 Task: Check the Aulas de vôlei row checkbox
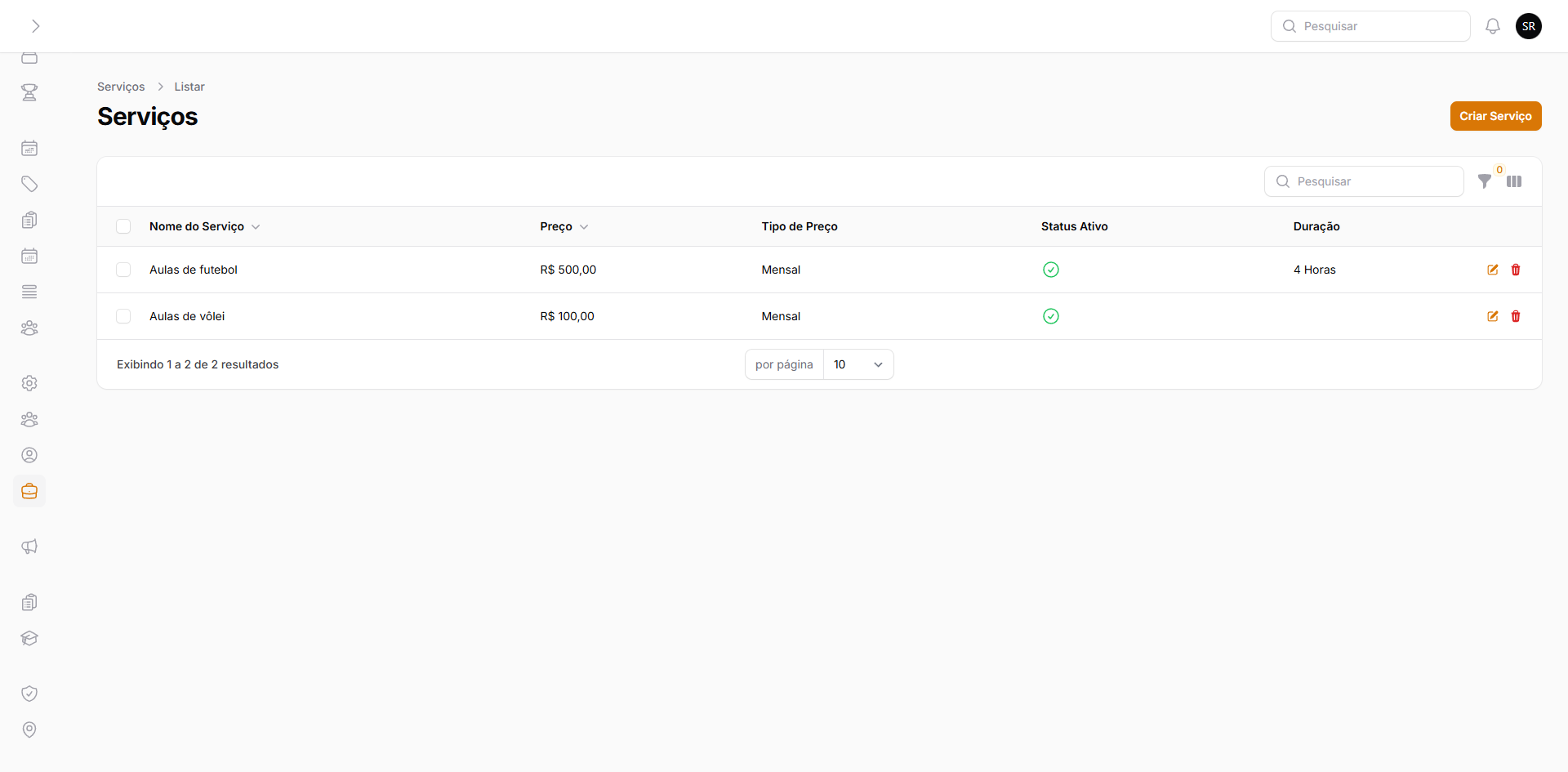[x=123, y=316]
